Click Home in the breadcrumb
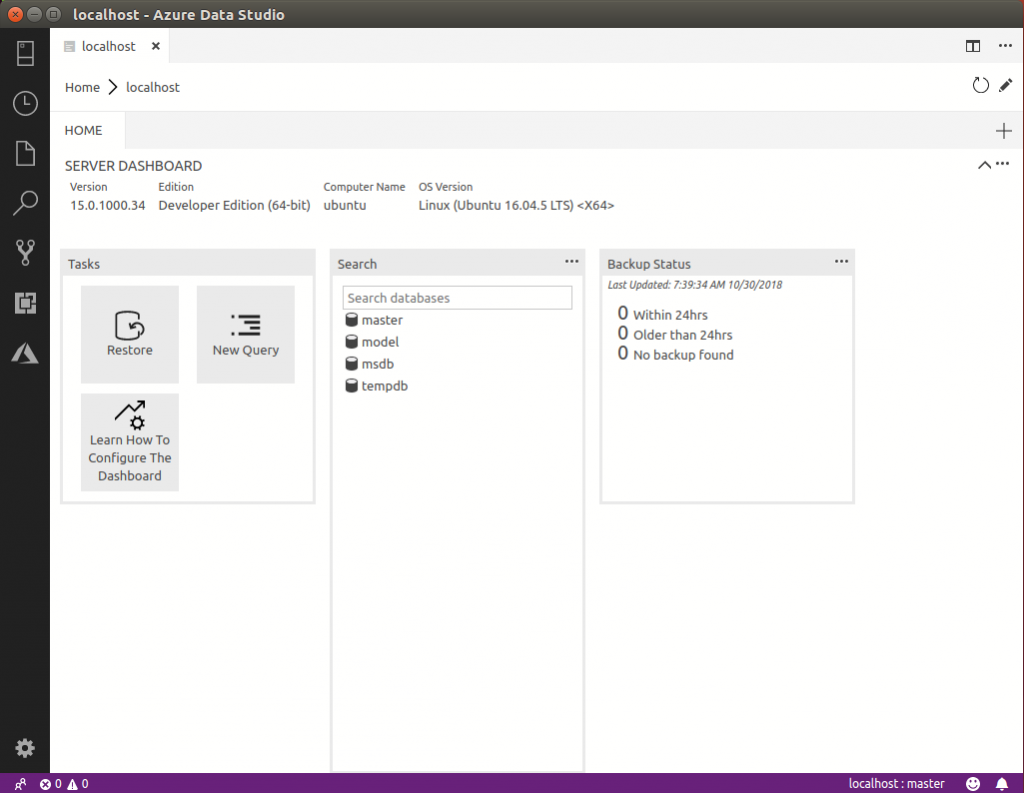This screenshot has height=793, width=1024. 82,88
